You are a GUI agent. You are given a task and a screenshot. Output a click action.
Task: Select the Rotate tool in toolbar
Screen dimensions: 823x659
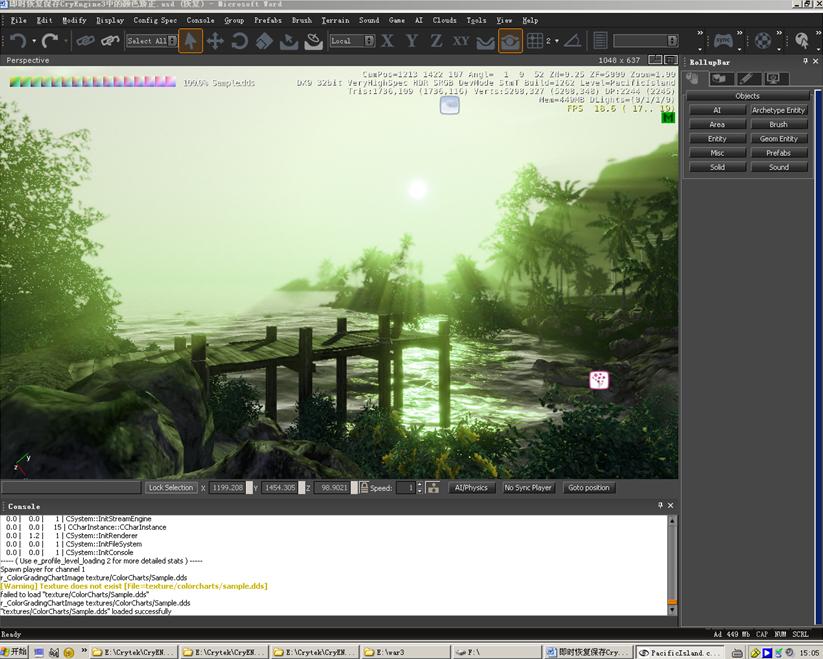tap(240, 41)
